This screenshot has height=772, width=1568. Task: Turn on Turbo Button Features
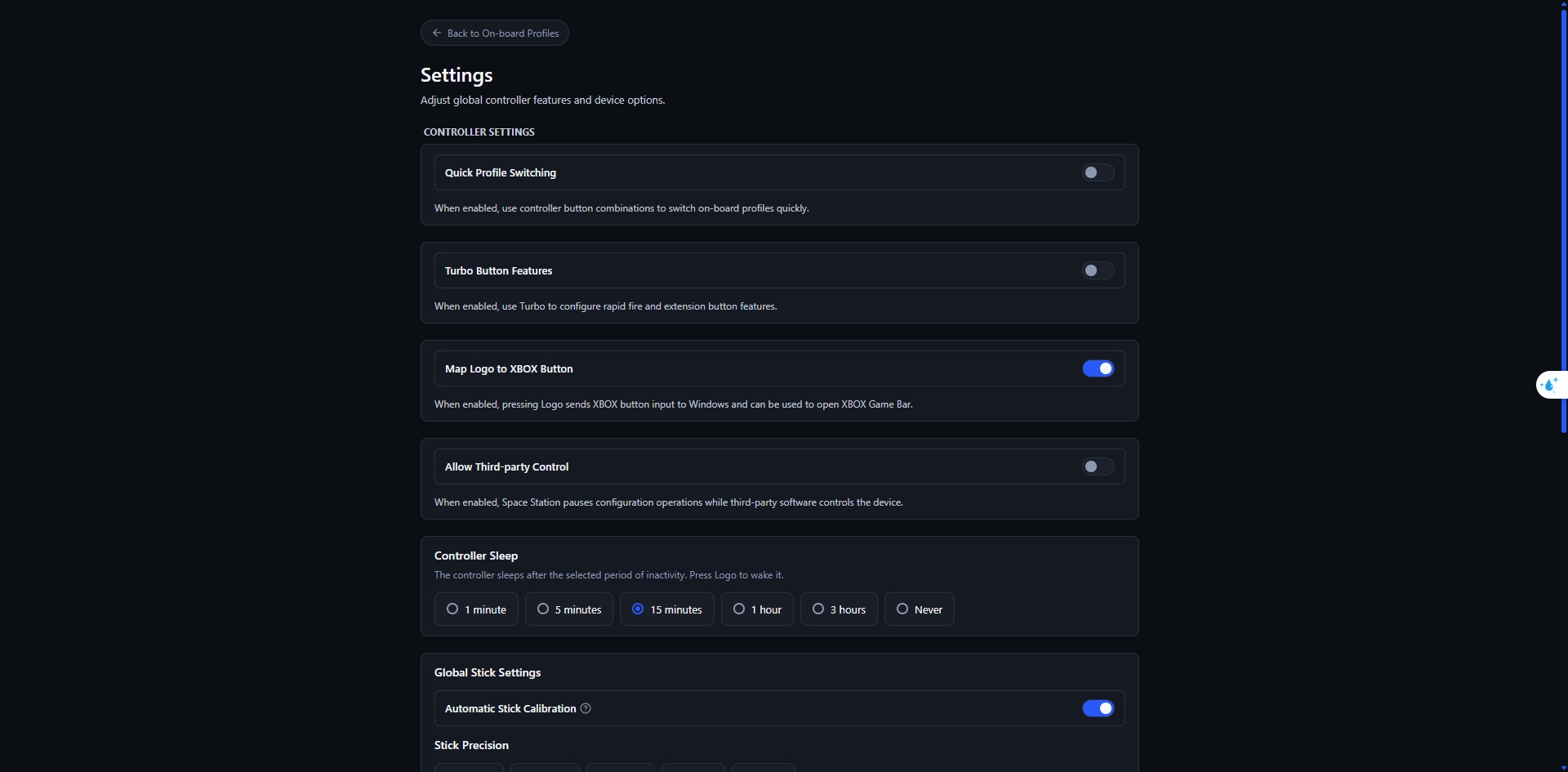(x=1098, y=270)
